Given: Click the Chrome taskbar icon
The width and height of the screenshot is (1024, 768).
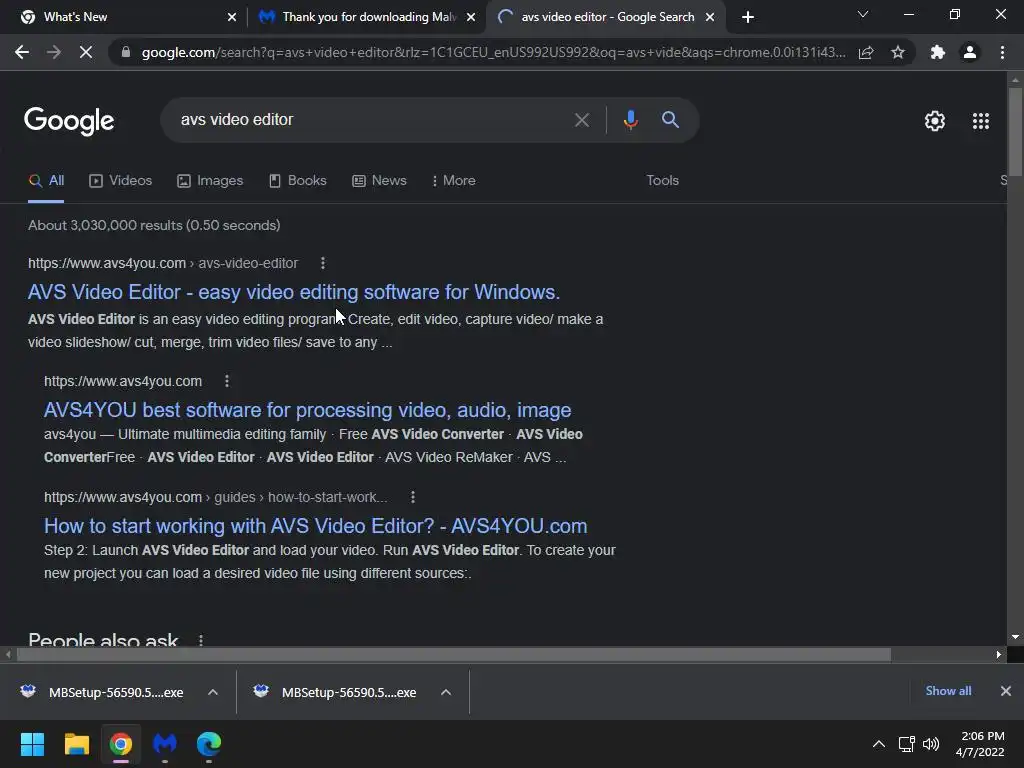Looking at the screenshot, I should 121,744.
